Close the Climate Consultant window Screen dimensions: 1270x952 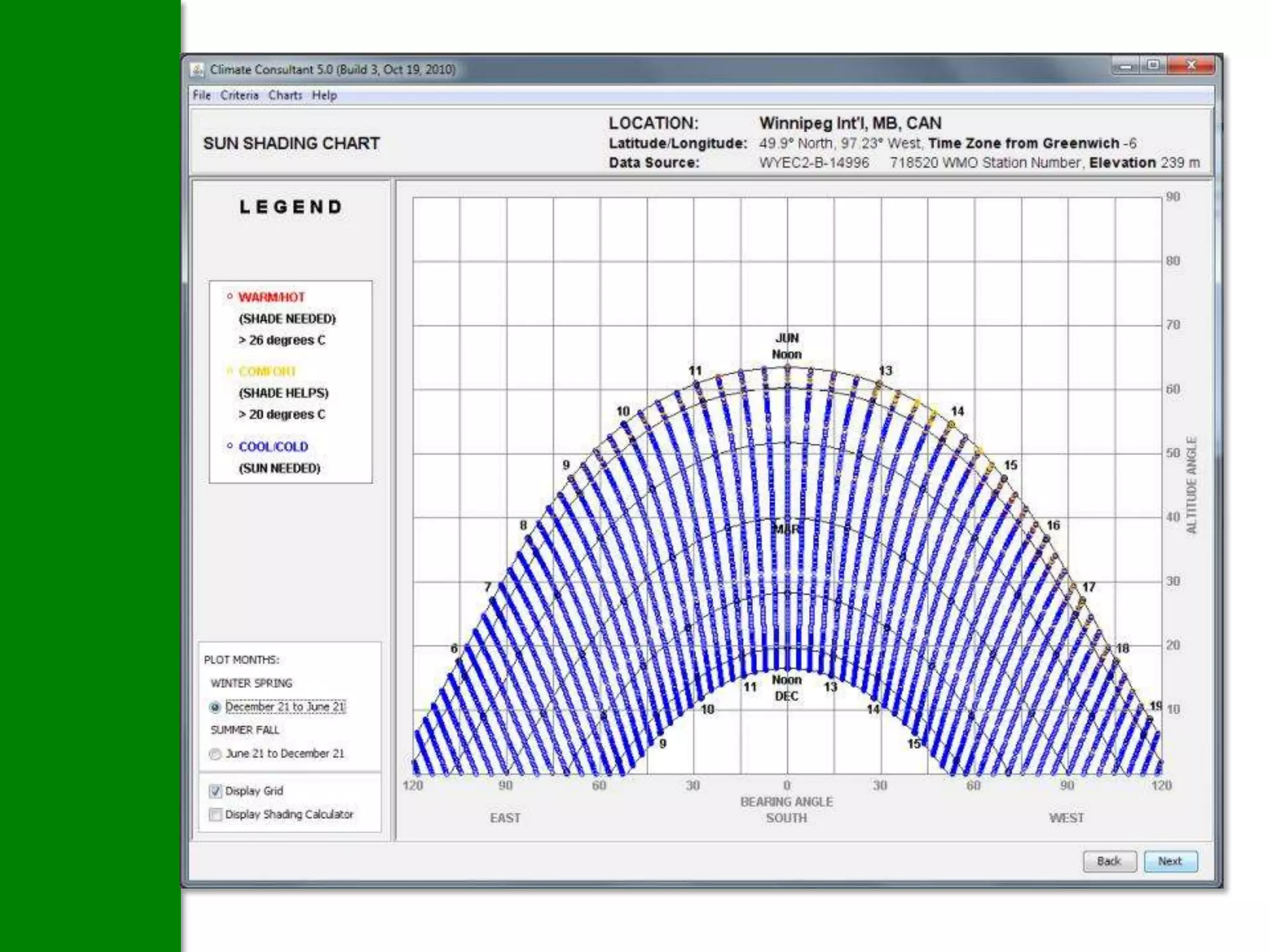[x=1191, y=66]
